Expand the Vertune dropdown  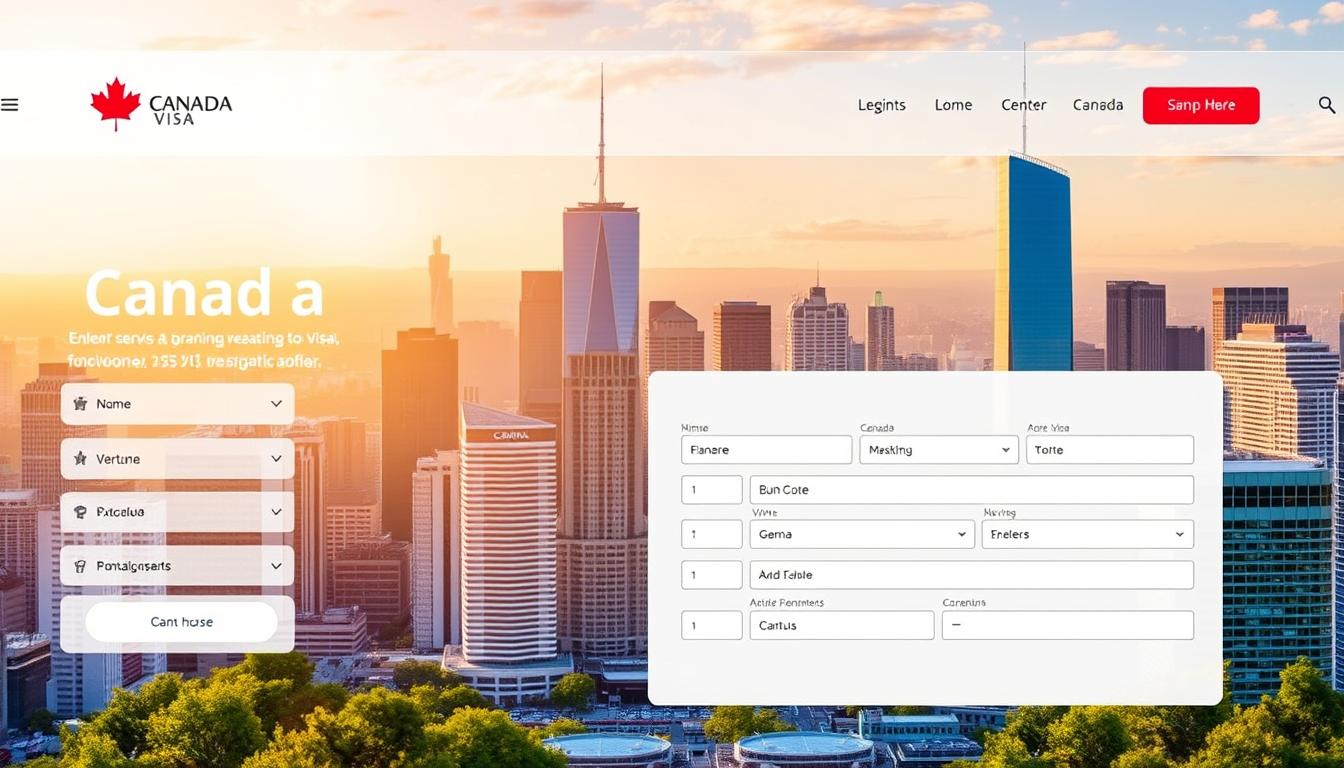tap(276, 459)
